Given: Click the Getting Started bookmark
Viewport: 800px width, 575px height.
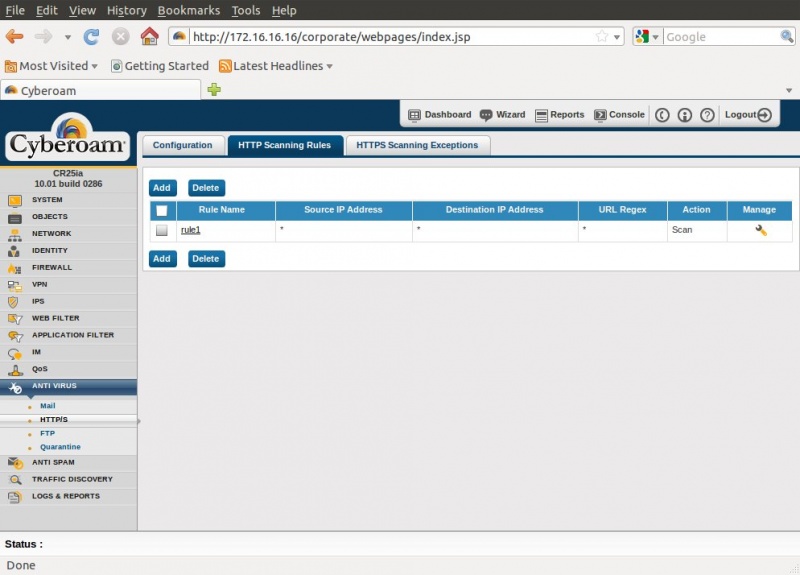Looking at the screenshot, I should point(160,66).
